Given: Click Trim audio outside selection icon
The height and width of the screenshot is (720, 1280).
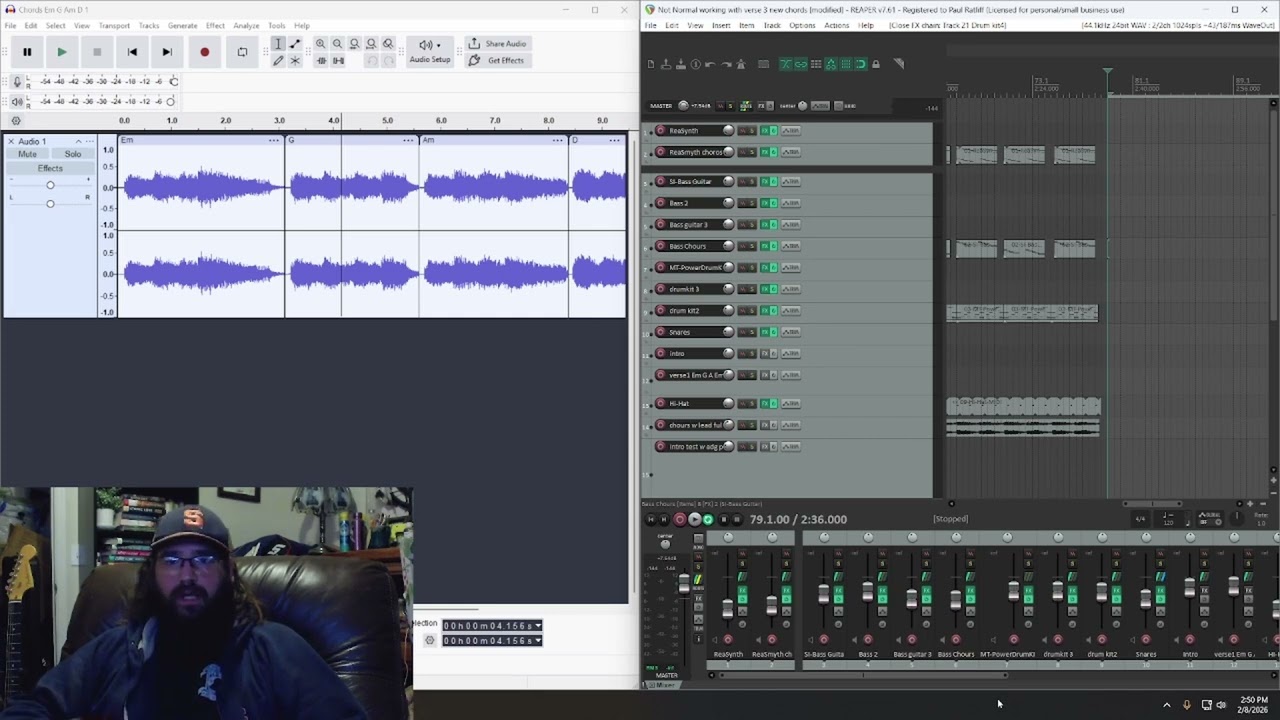Looking at the screenshot, I should 321,61.
